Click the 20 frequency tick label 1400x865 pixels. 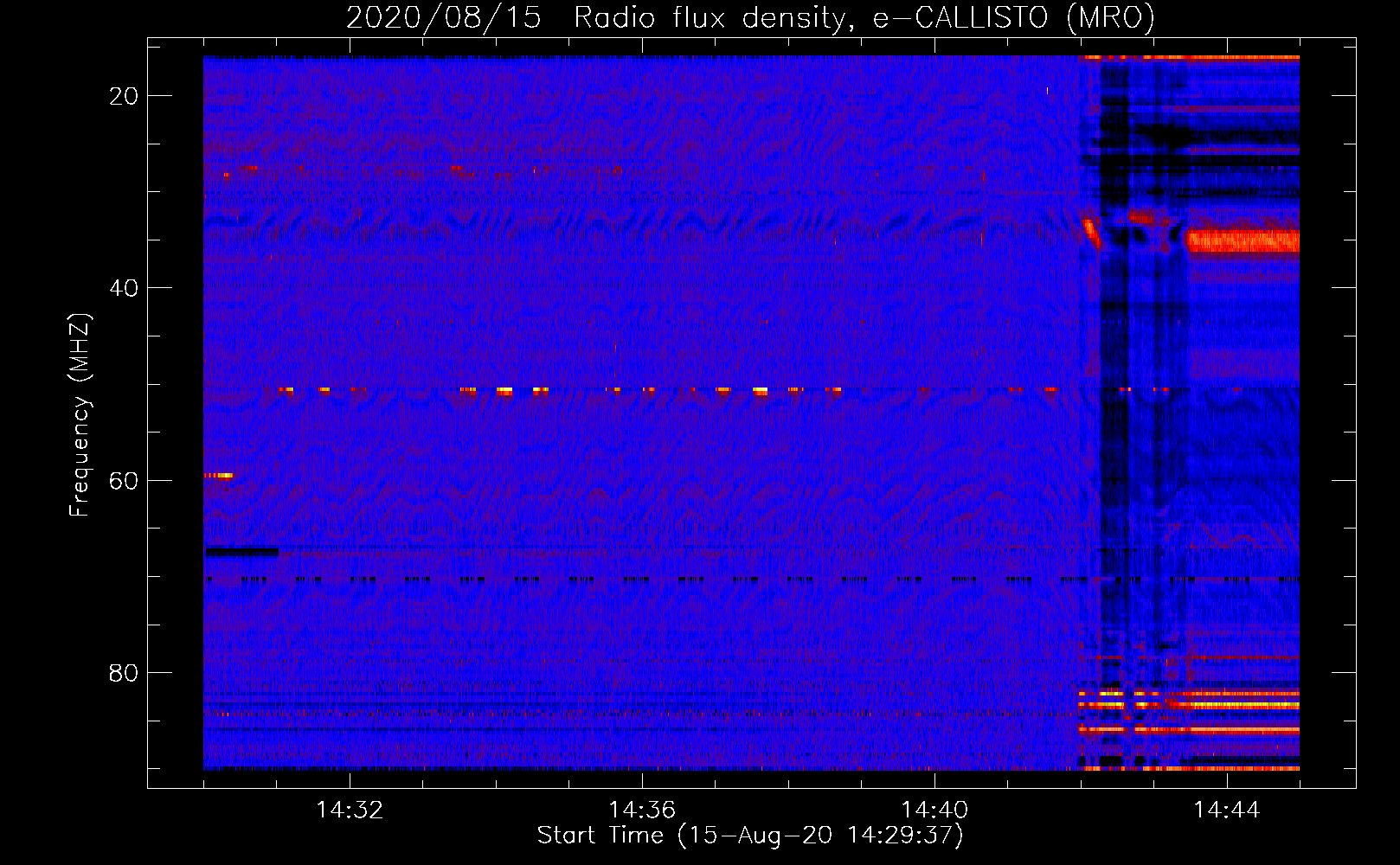click(124, 96)
